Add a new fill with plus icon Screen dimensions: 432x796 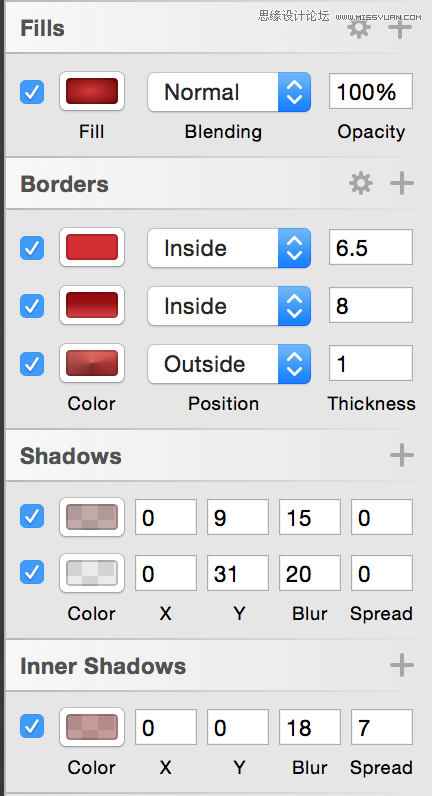[400, 27]
